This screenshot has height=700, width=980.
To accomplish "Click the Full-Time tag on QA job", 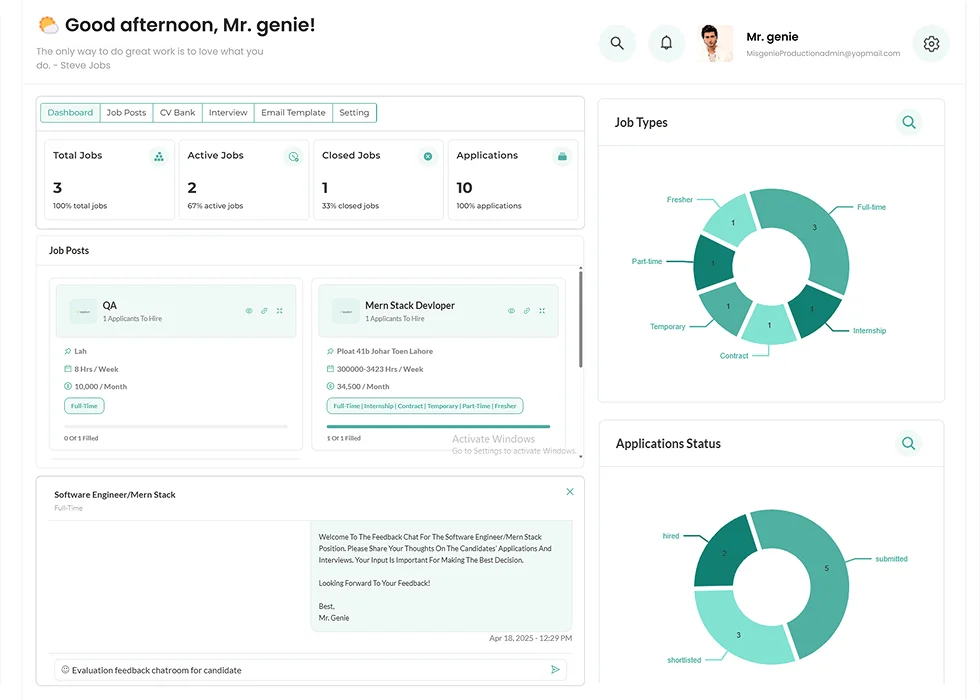I will [x=84, y=406].
